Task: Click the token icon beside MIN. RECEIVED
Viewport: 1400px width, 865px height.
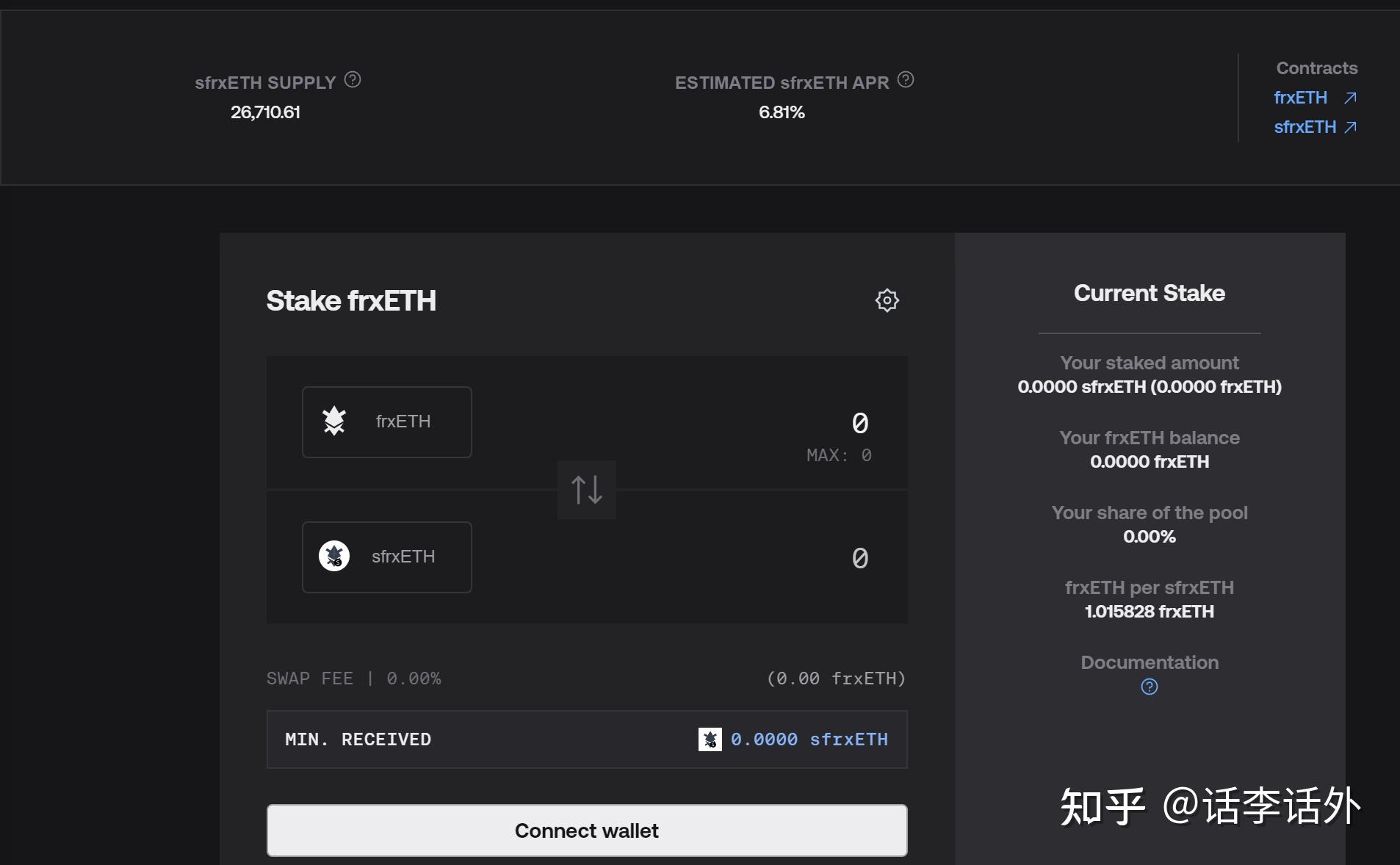Action: [x=709, y=739]
